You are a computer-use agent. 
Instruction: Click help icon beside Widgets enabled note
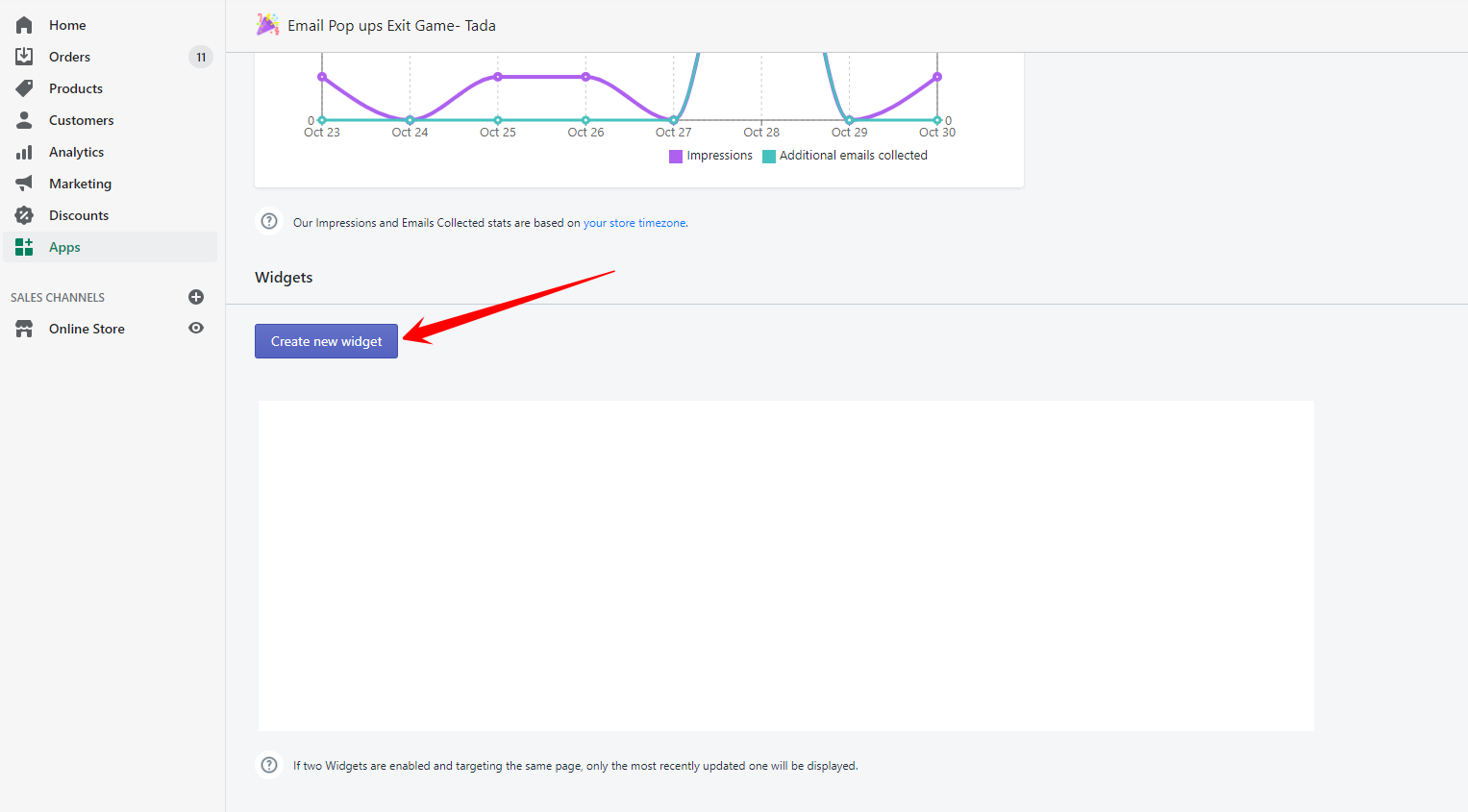[x=269, y=765]
